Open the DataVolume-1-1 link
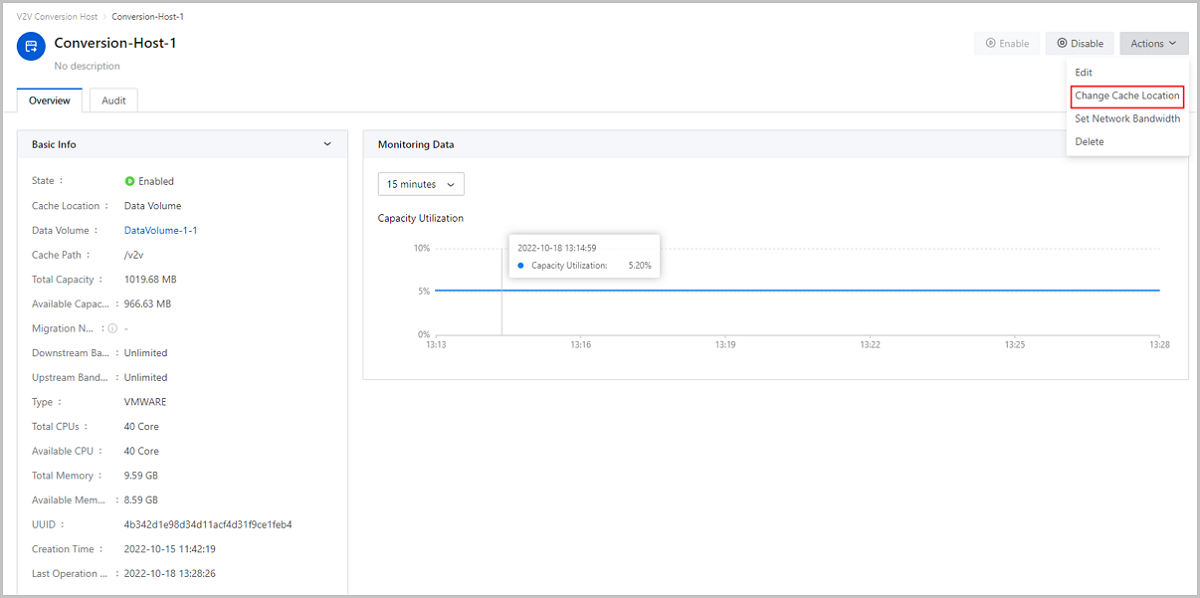This screenshot has width=1200, height=598. [160, 231]
